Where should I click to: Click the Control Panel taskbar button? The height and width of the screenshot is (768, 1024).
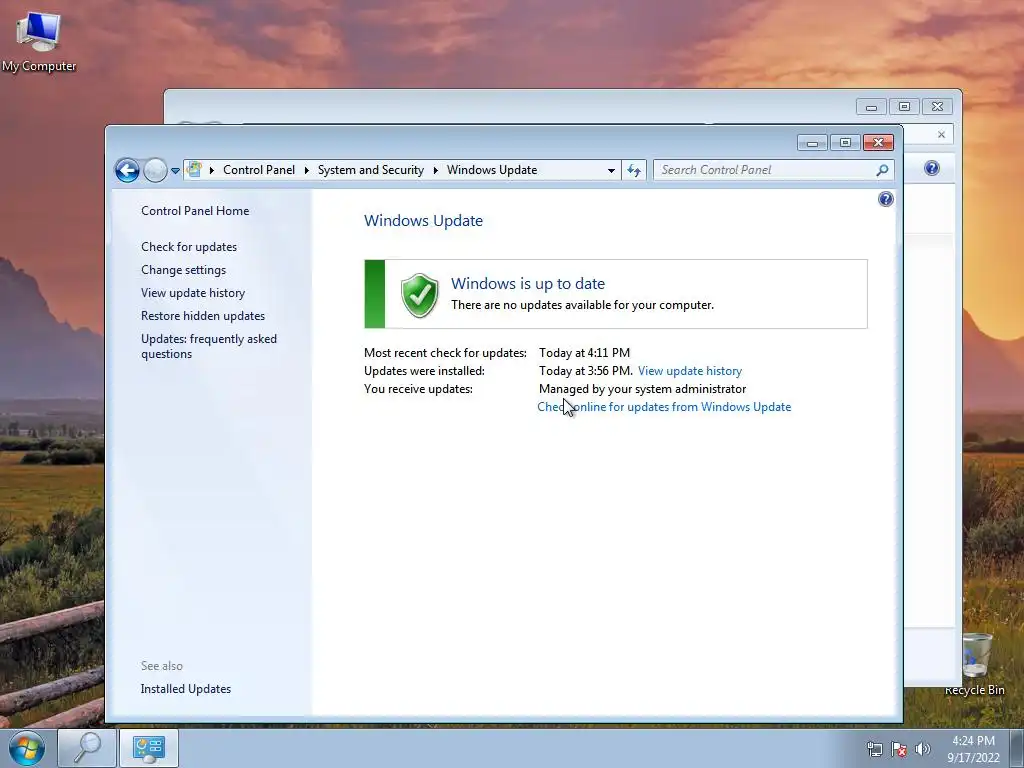(x=149, y=748)
